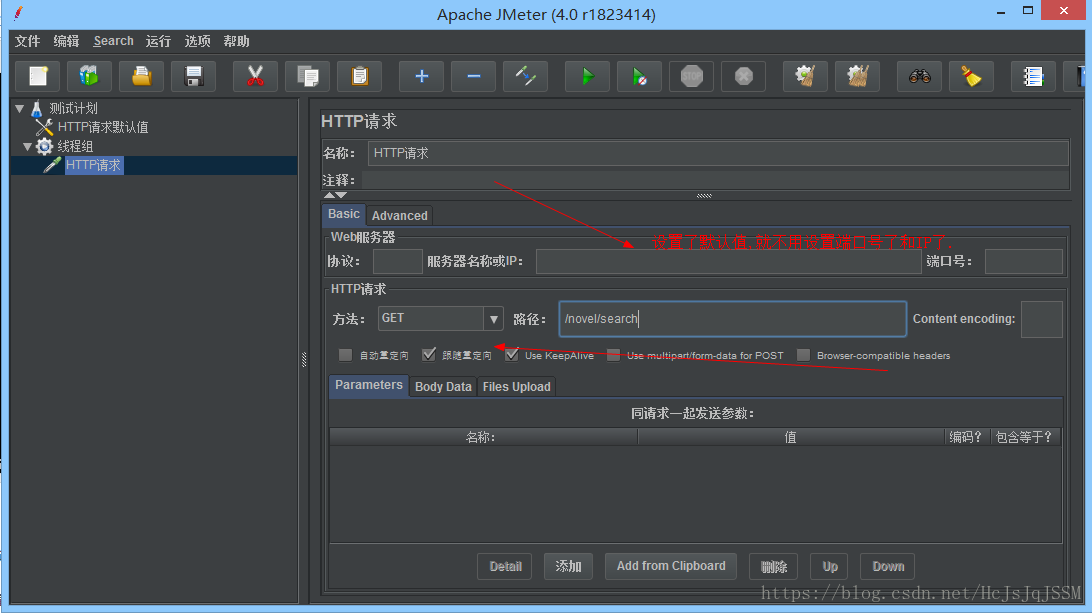
Task: Switch to the Body Data tab
Action: tap(443, 387)
